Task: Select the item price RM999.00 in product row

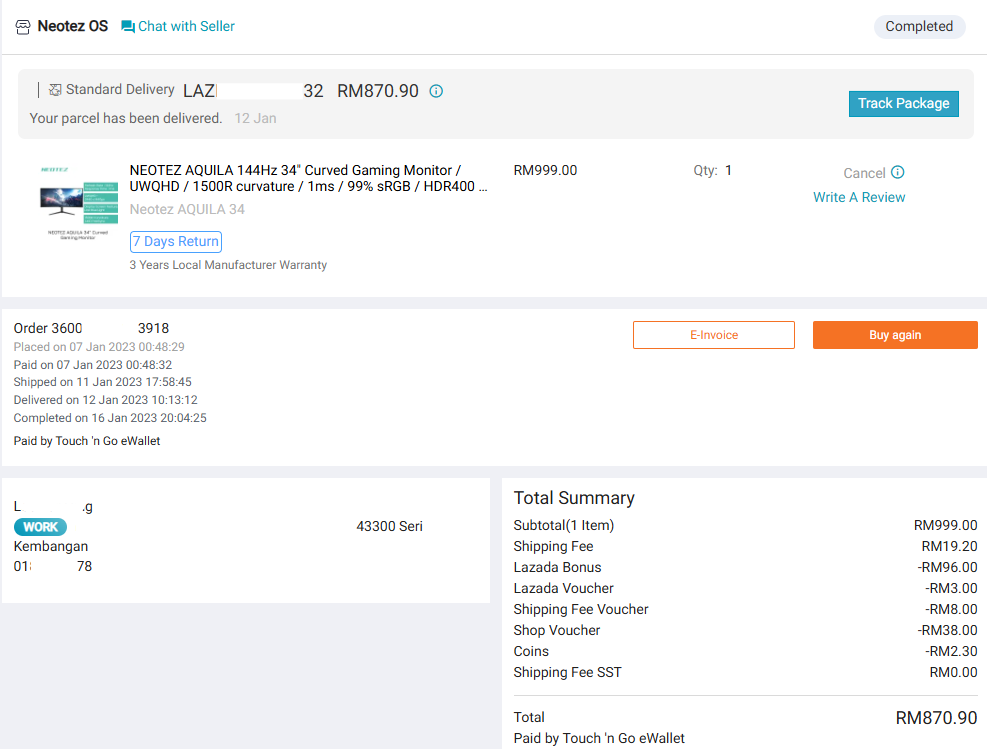Action: 545,171
